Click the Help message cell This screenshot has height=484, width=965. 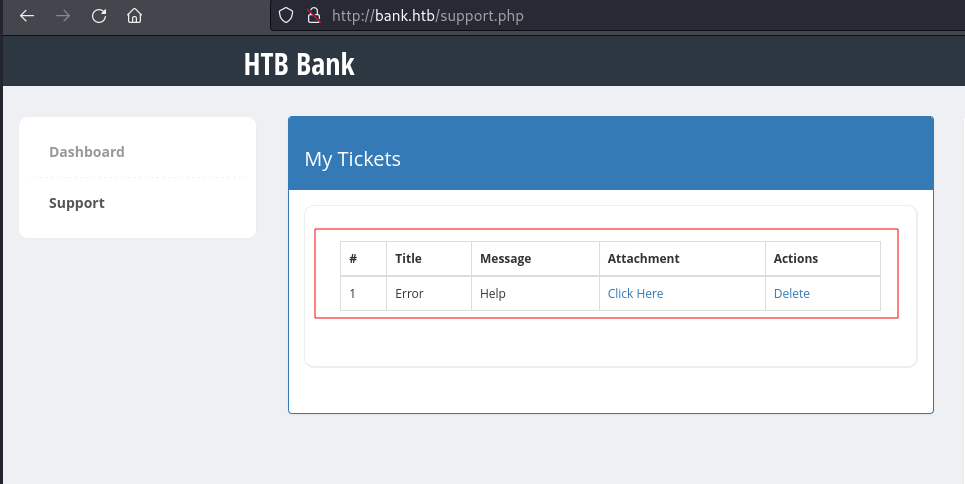[x=535, y=294]
